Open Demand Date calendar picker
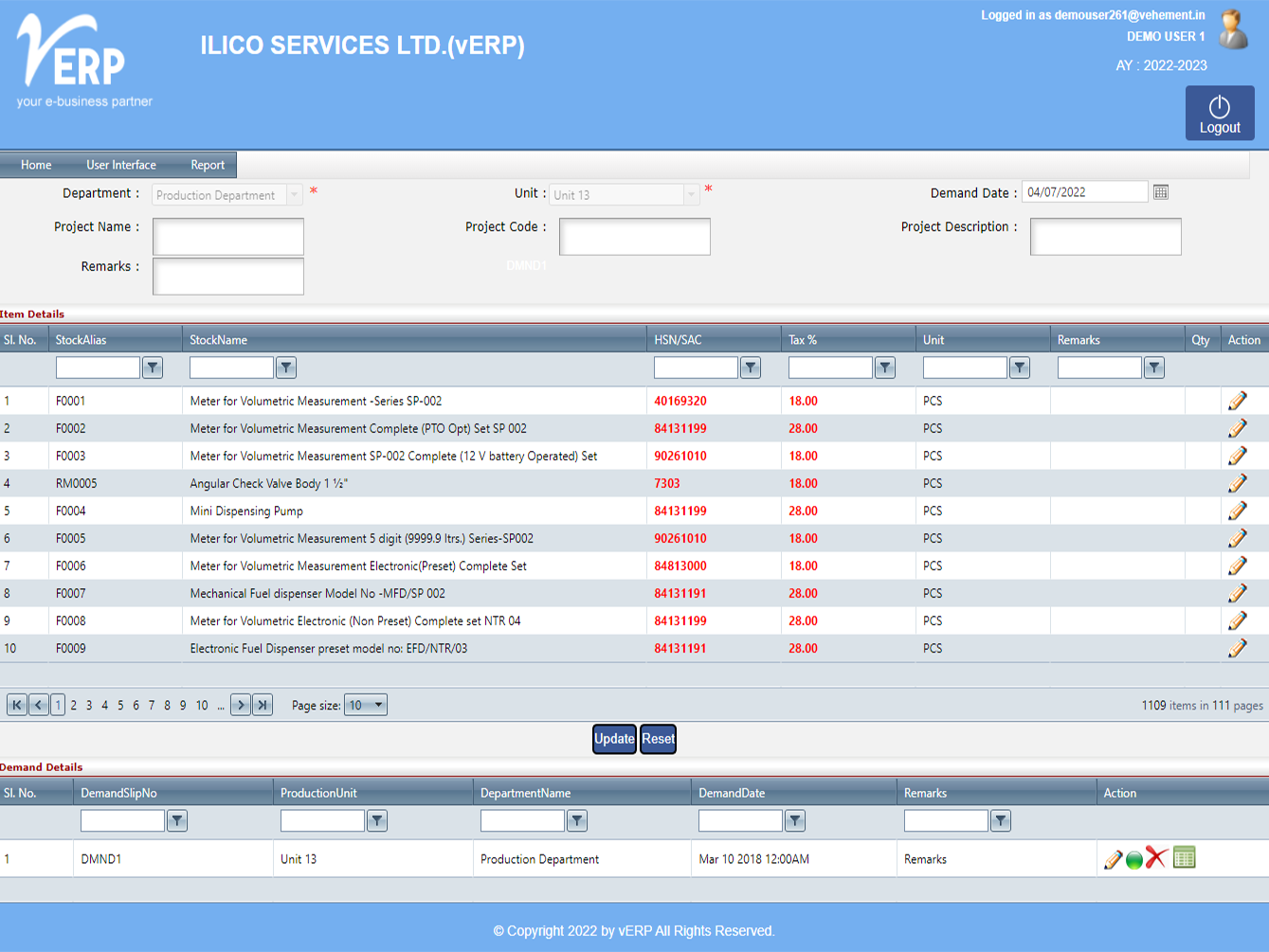 pyautogui.click(x=1161, y=192)
